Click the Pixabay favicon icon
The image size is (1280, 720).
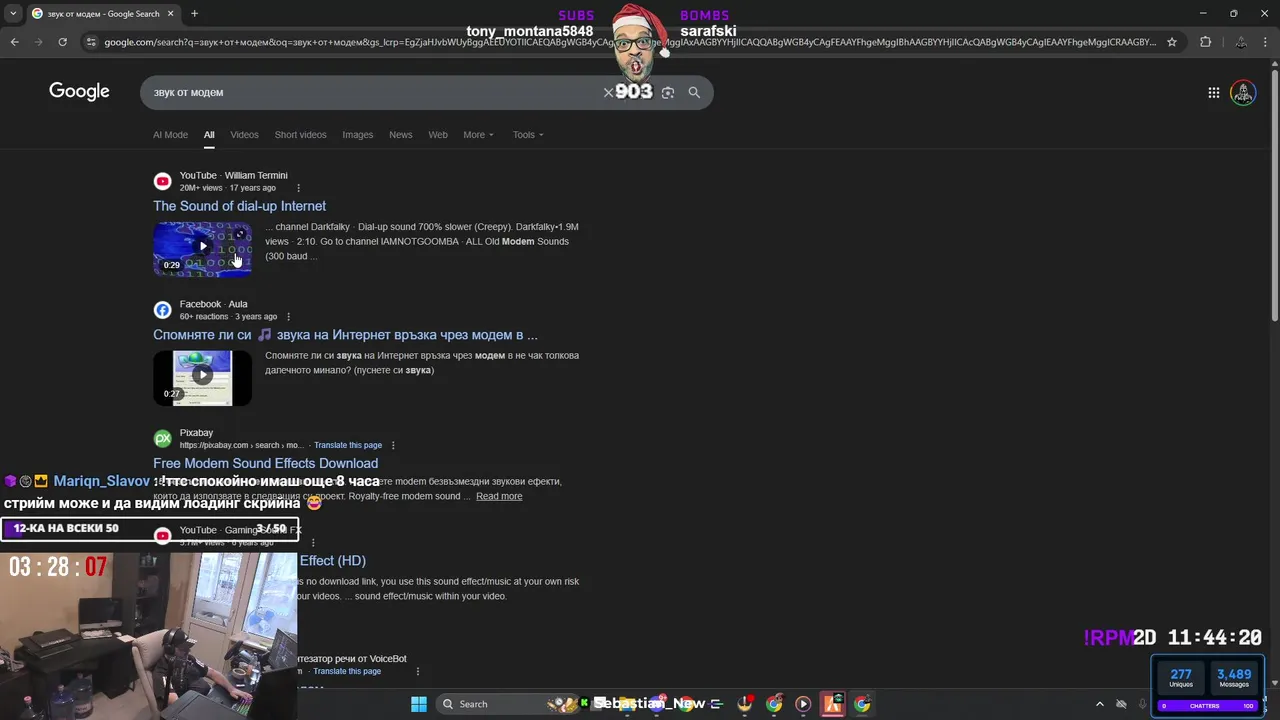(x=162, y=438)
